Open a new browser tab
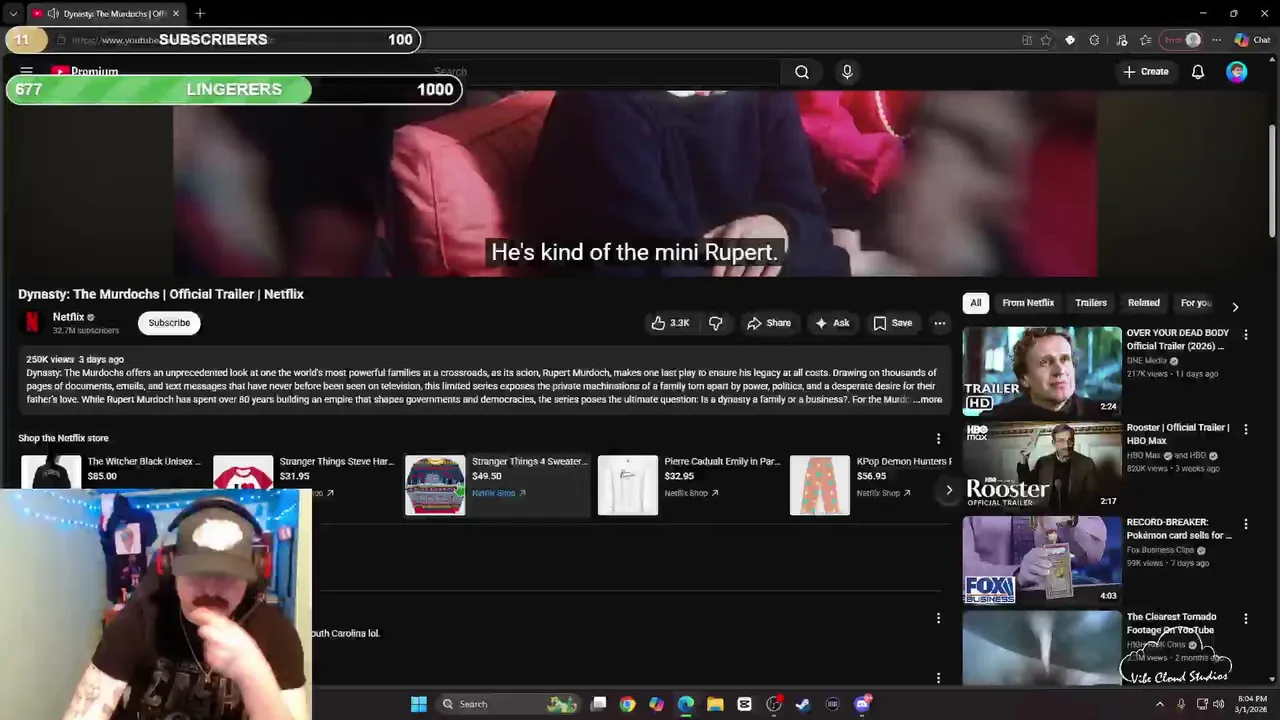The height and width of the screenshot is (720, 1280). [x=200, y=13]
